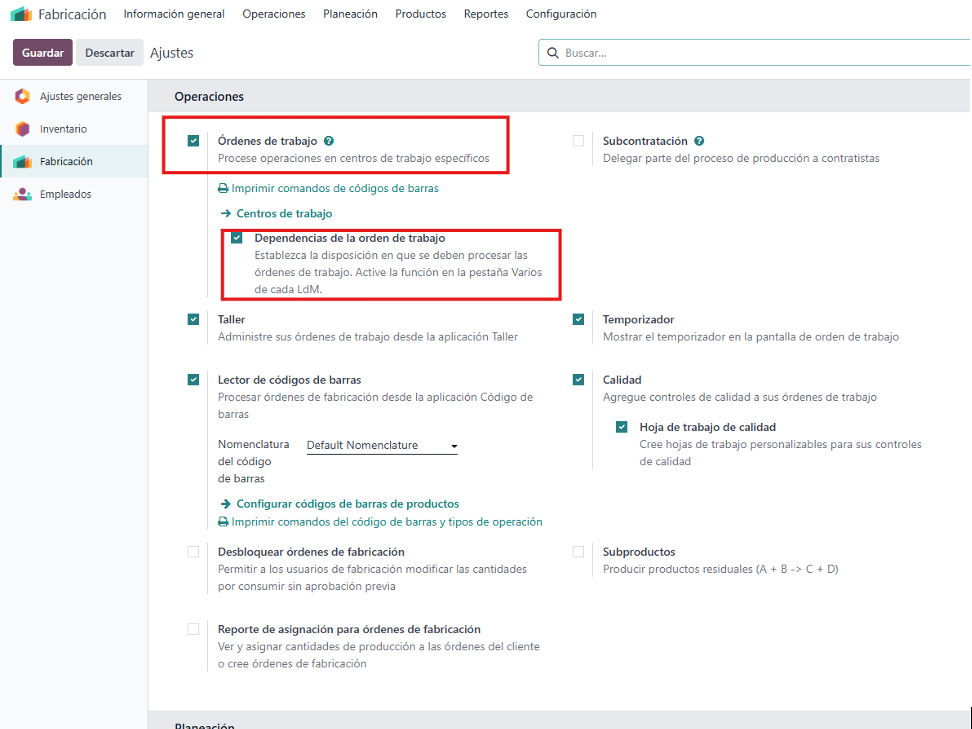The image size is (972, 729).
Task: Click the Operaciones section heading
Action: 209,97
